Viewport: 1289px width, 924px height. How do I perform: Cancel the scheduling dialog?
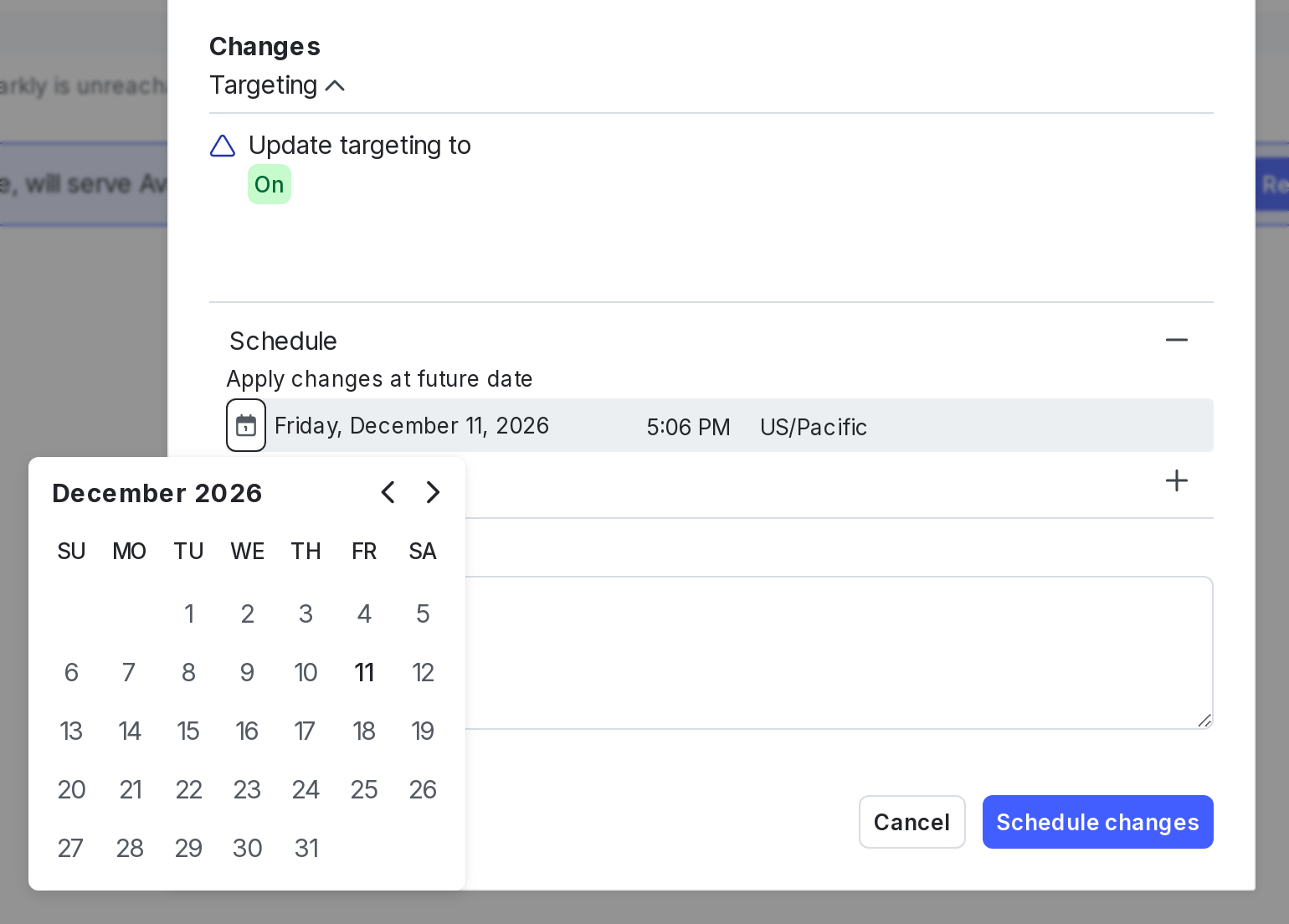(912, 822)
